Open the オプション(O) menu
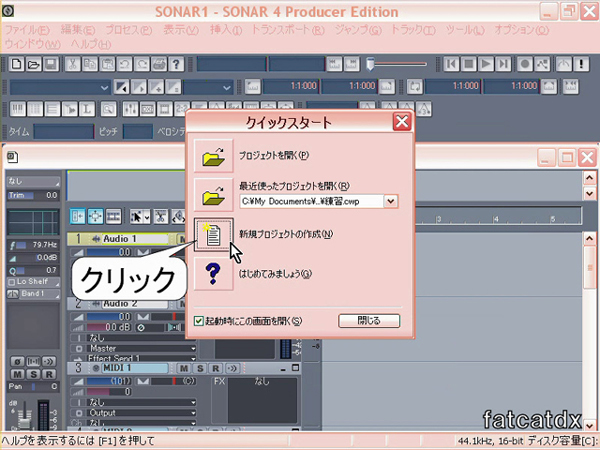 click(521, 30)
